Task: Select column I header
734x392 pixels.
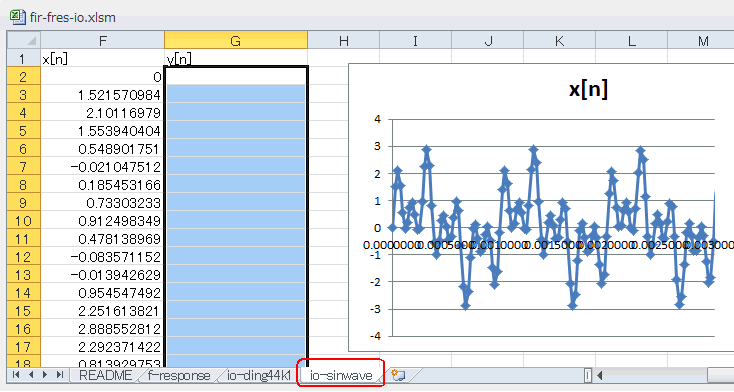Action: [415, 41]
